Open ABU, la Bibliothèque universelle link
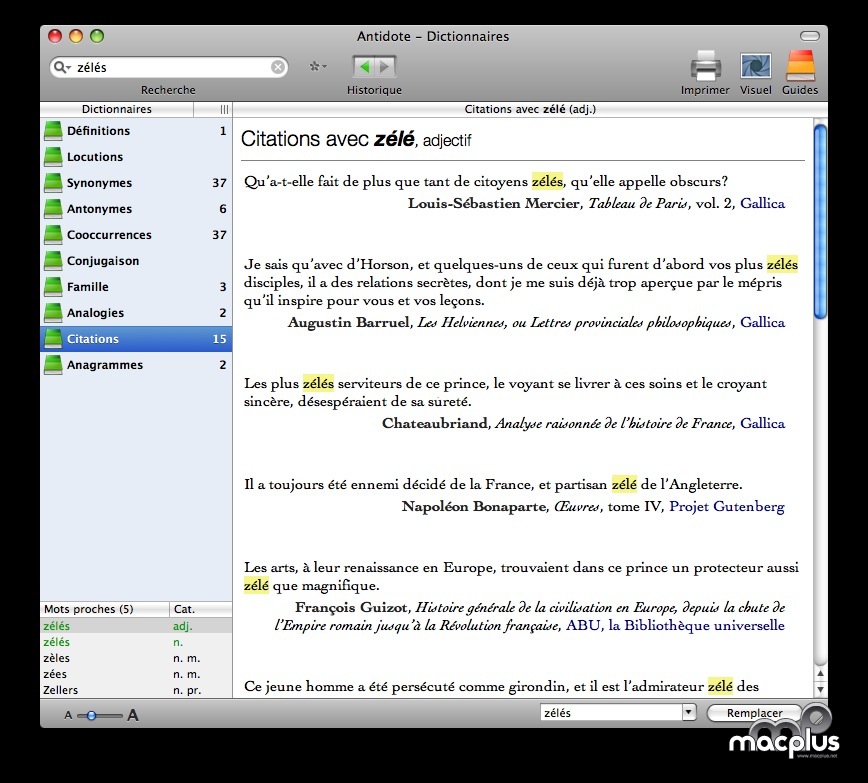 [675, 625]
